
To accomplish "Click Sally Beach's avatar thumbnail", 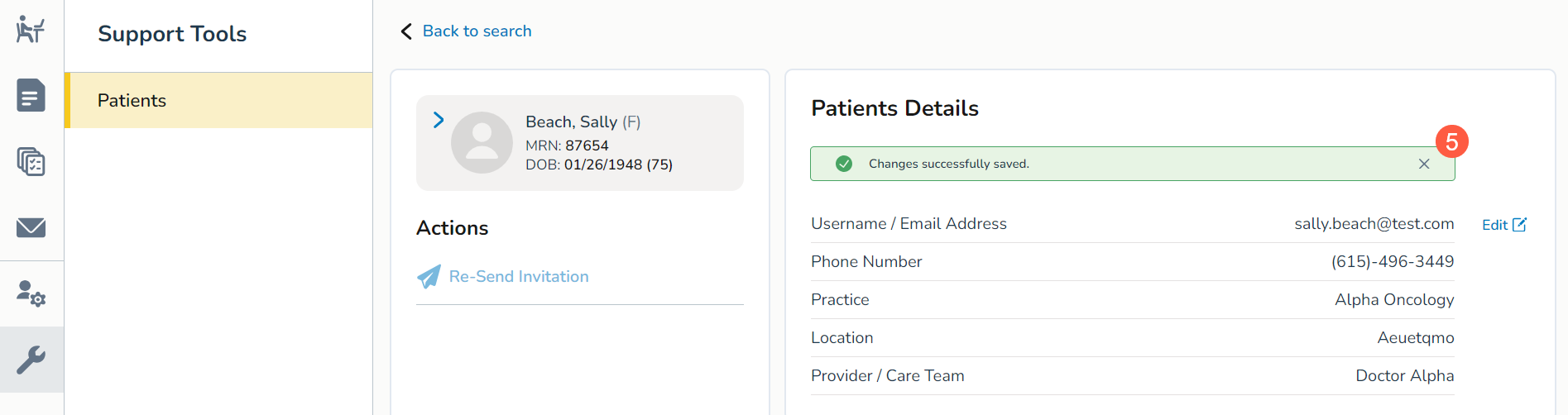I will click(x=482, y=142).
